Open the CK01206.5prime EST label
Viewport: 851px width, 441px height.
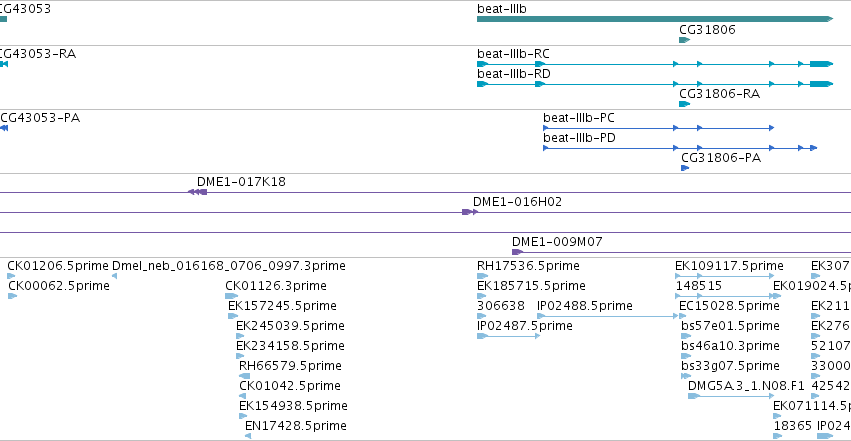(x=58, y=266)
